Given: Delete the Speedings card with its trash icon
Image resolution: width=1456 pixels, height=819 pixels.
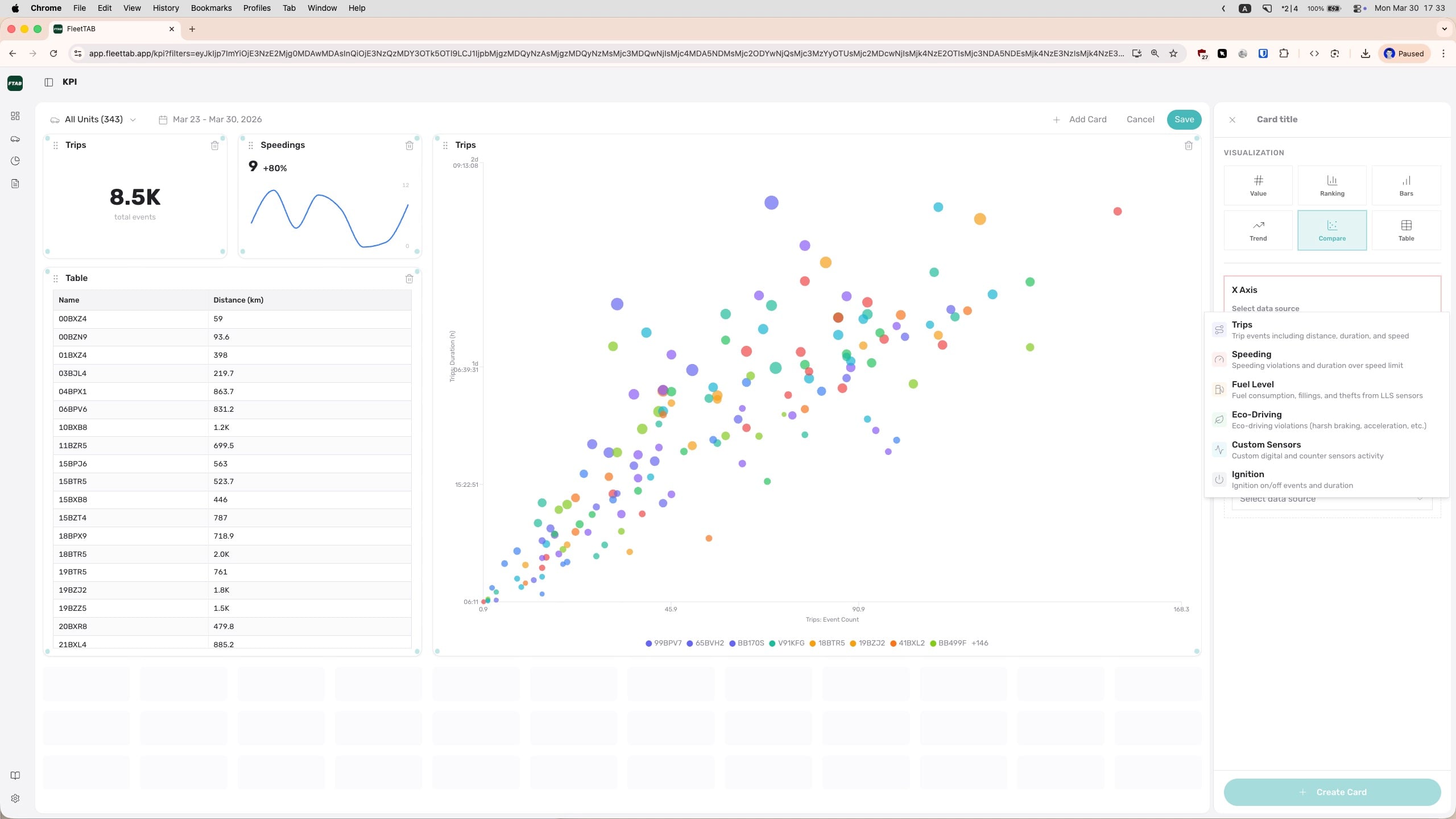Looking at the screenshot, I should [x=409, y=146].
